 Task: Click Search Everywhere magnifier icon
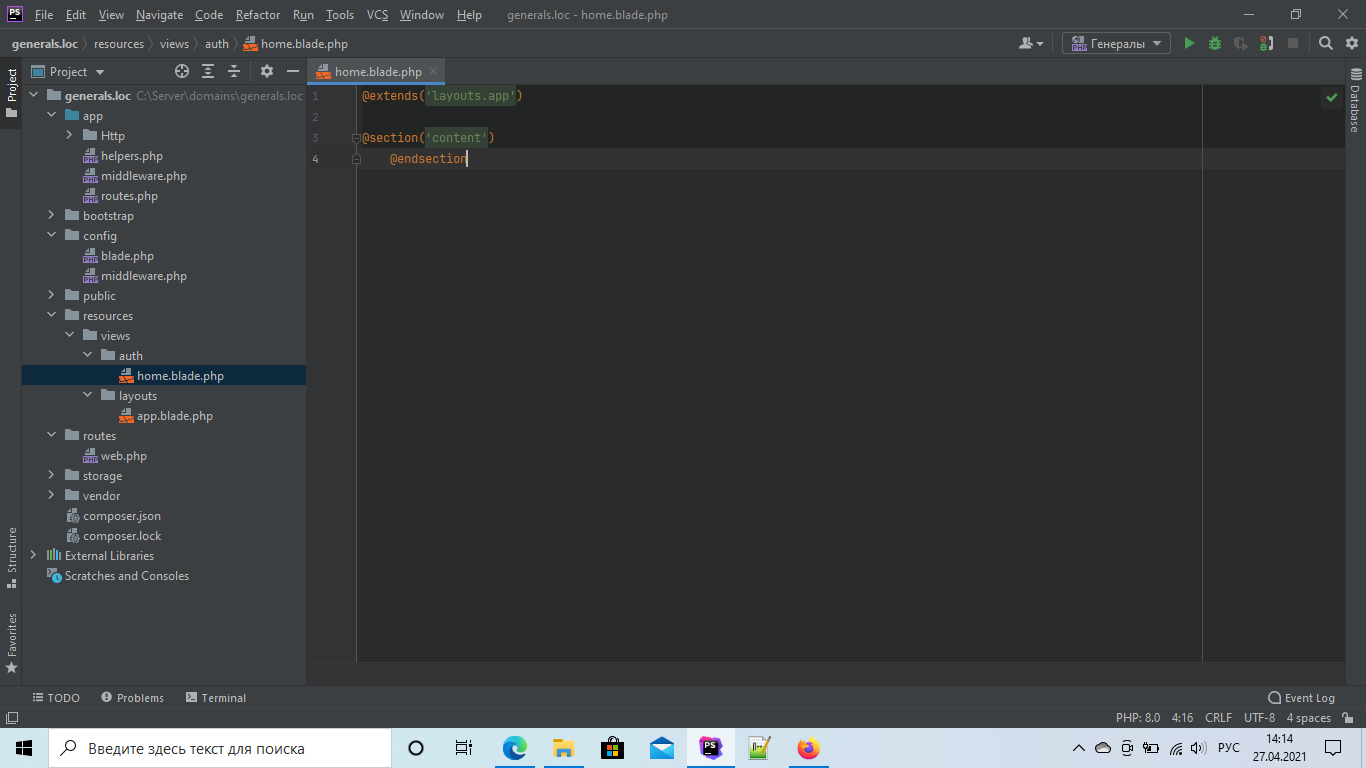tap(1325, 43)
